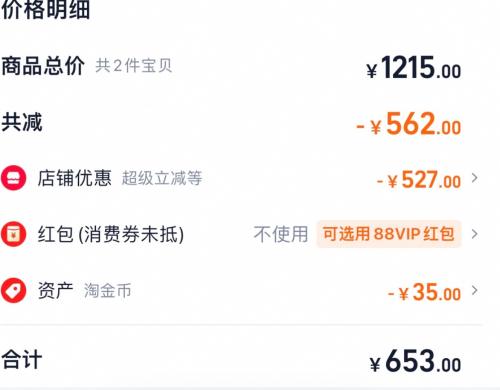The image size is (500, 390).
Task: Click the 红包 red envelope icon
Action: pos(13,234)
